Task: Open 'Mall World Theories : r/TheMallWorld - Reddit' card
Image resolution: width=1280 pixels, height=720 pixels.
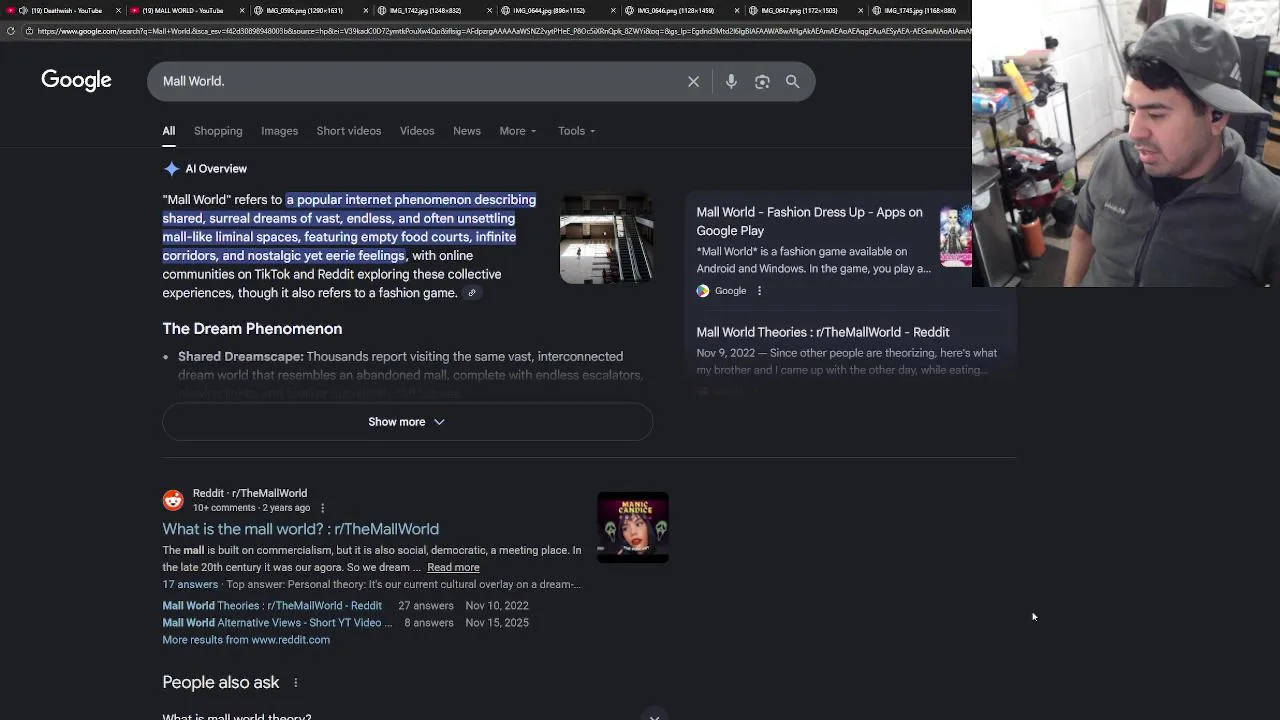Action: point(823,332)
